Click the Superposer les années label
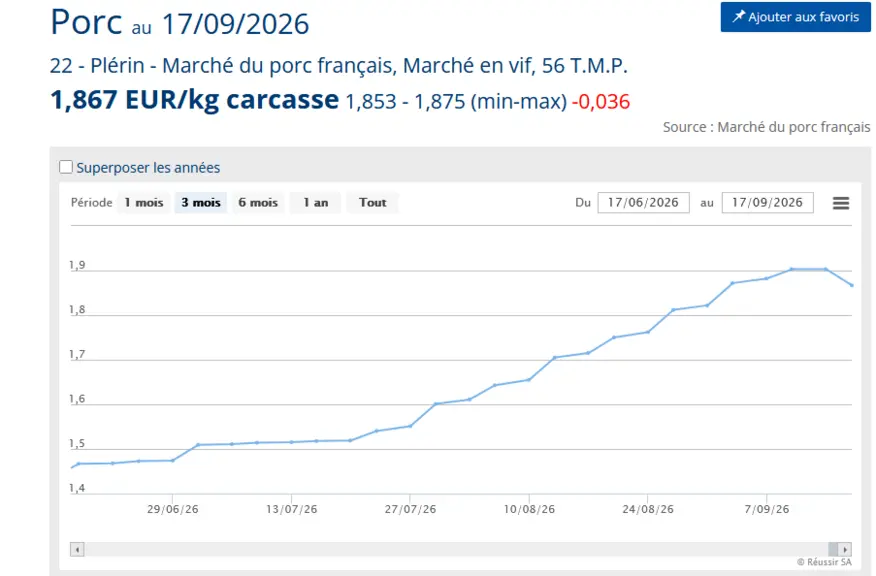Screen dimensions: 876x576 pyautogui.click(x=148, y=168)
